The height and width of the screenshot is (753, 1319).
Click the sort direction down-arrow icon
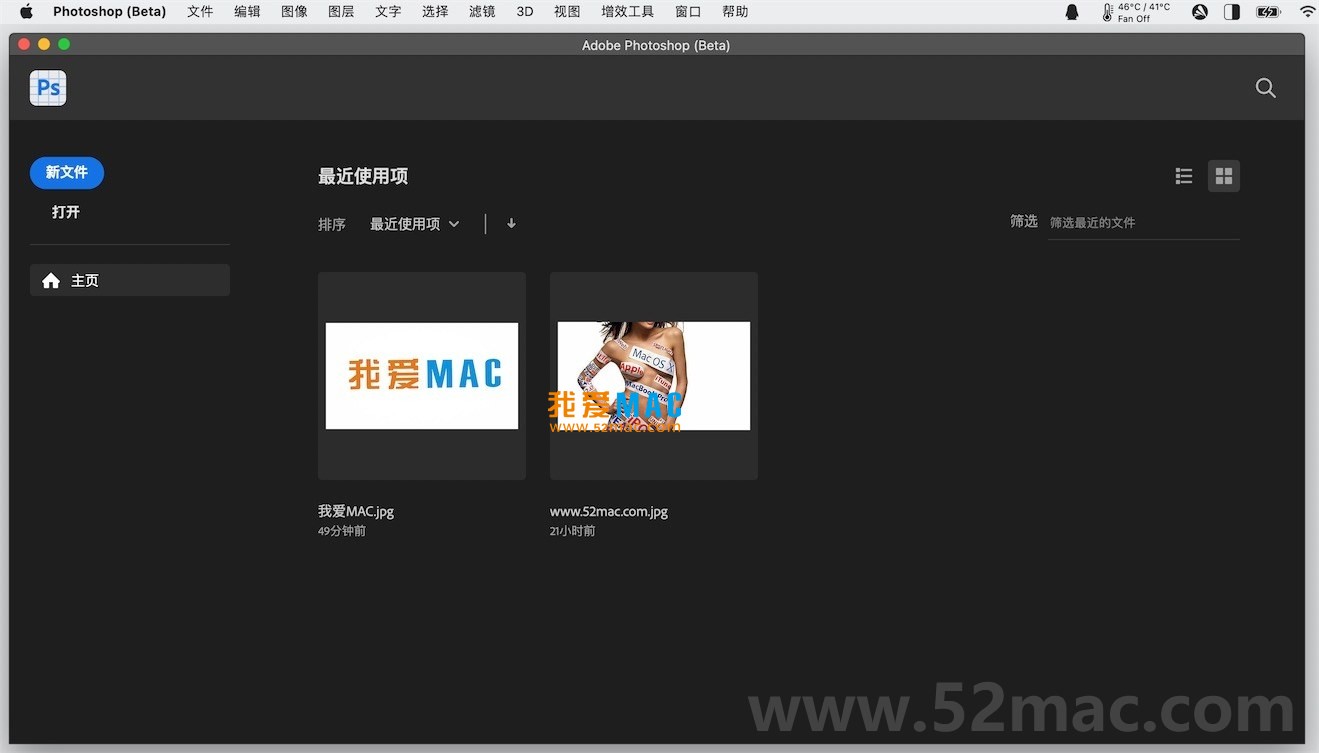coord(511,223)
